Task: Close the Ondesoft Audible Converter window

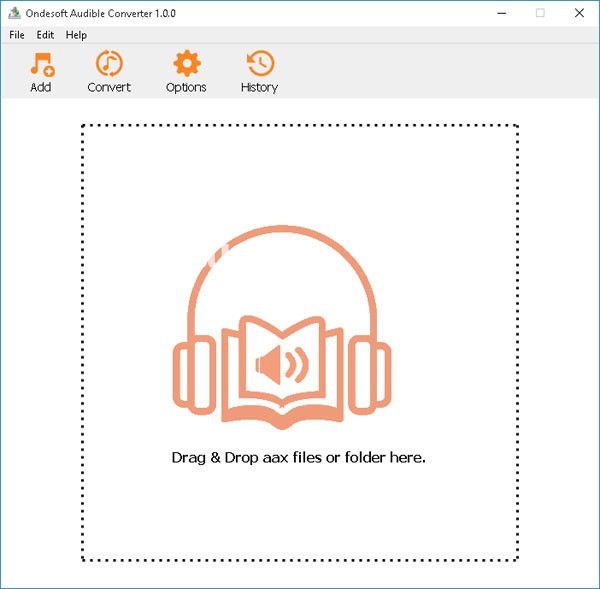Action: (x=579, y=13)
